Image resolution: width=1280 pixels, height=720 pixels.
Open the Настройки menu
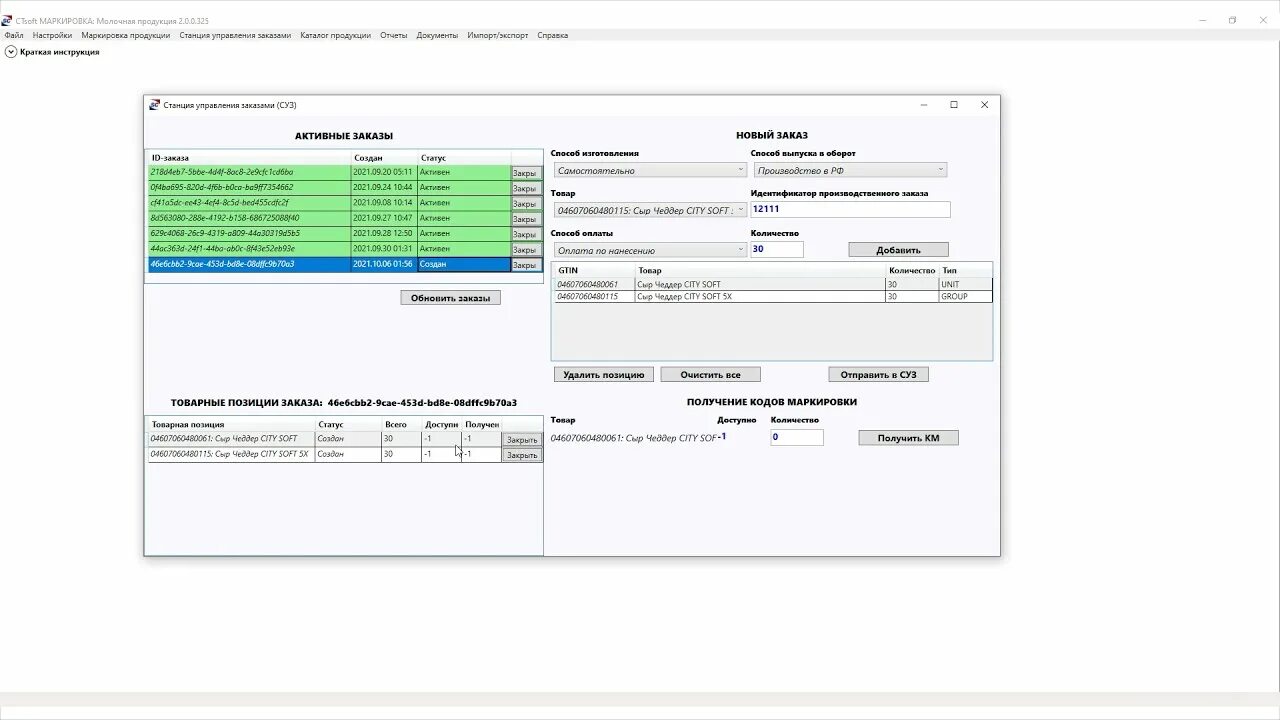[52, 35]
